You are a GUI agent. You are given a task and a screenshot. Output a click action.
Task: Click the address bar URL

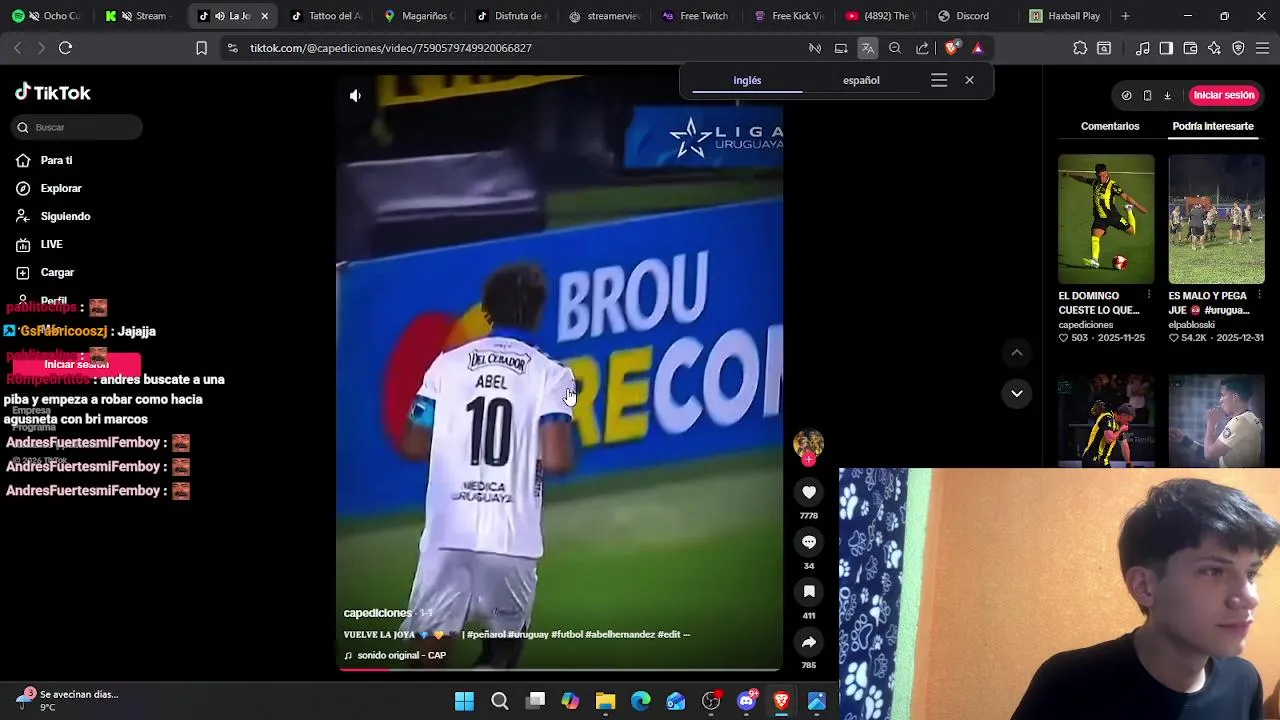point(391,48)
